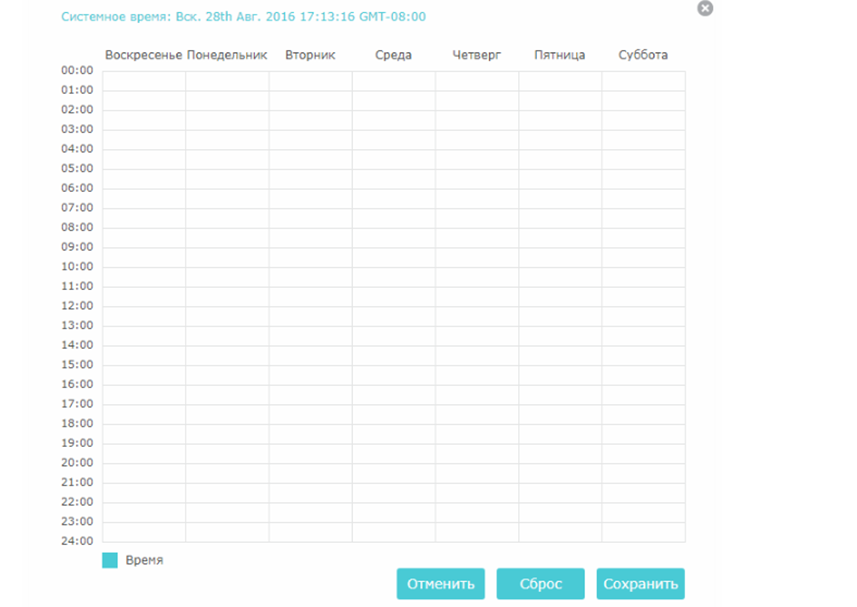Select Понедельник cell at 22:00
This screenshot has width=857, height=607.
click(227, 512)
